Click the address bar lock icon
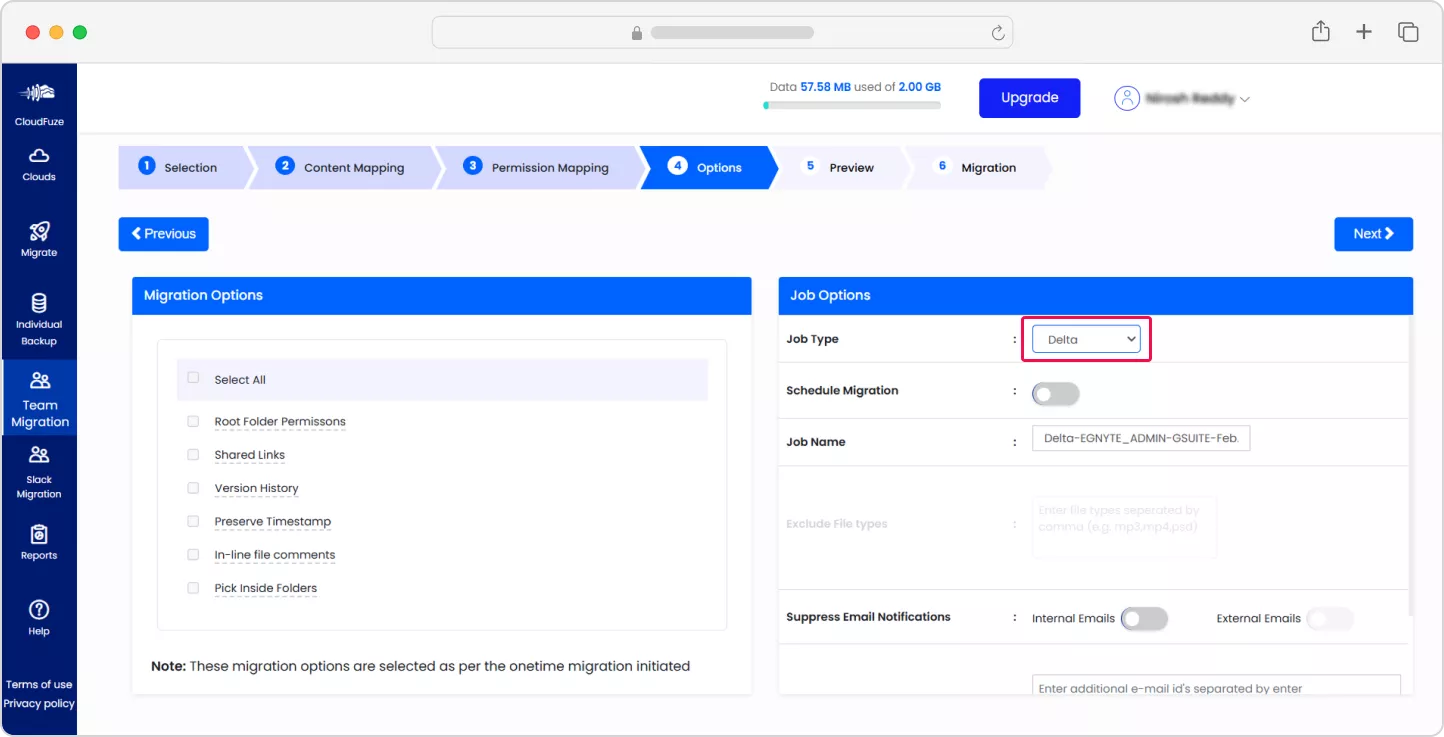This screenshot has height=737, width=1444. point(637,33)
